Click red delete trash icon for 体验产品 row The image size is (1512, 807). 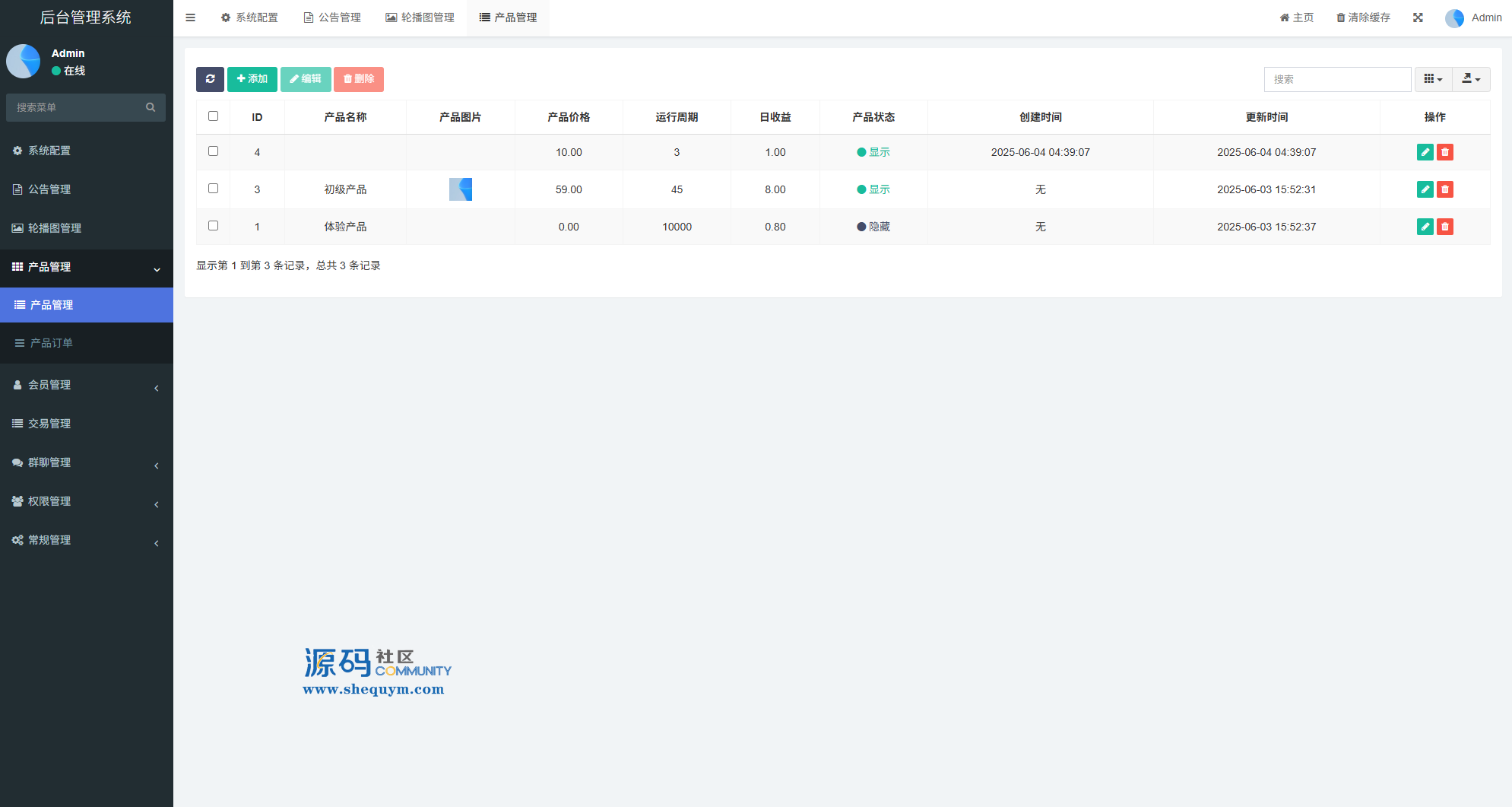click(x=1444, y=227)
